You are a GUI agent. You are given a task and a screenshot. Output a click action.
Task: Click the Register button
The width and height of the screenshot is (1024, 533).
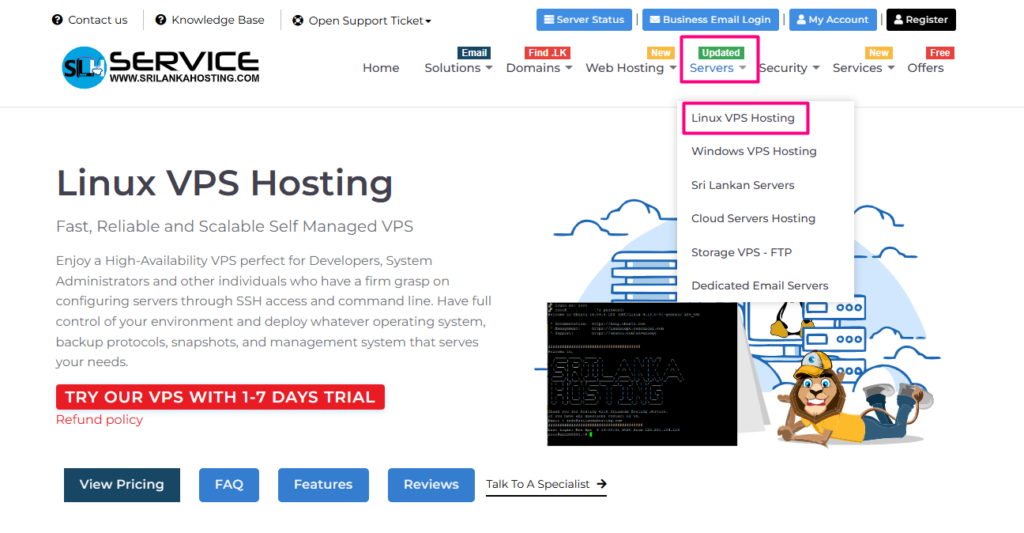point(920,19)
